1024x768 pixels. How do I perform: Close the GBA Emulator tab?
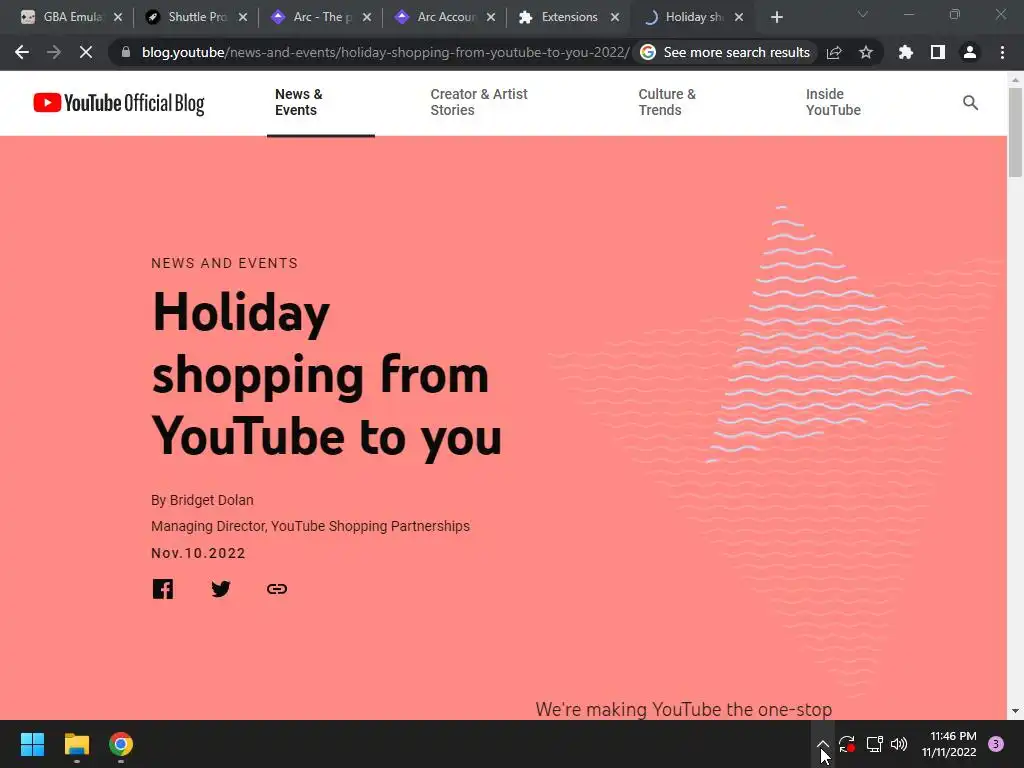pyautogui.click(x=118, y=17)
